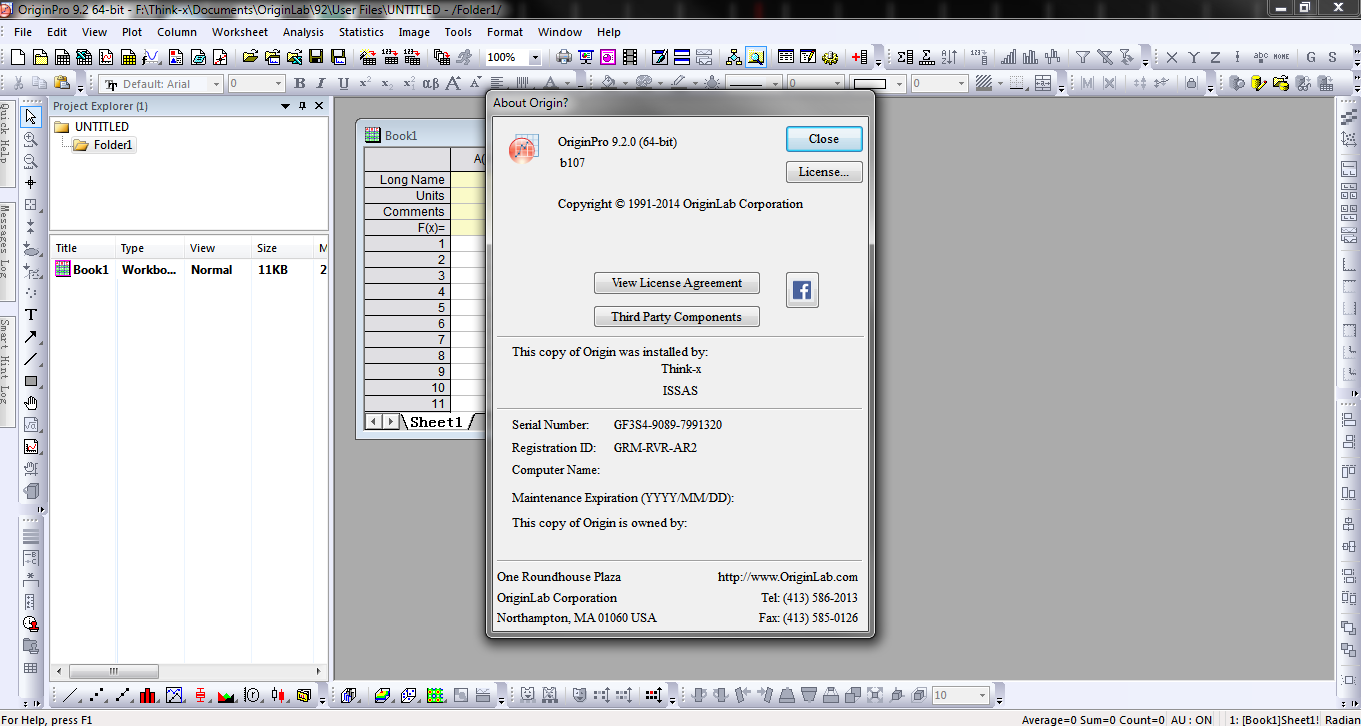
Task: Open the Analysis menu
Action: pyautogui.click(x=303, y=32)
